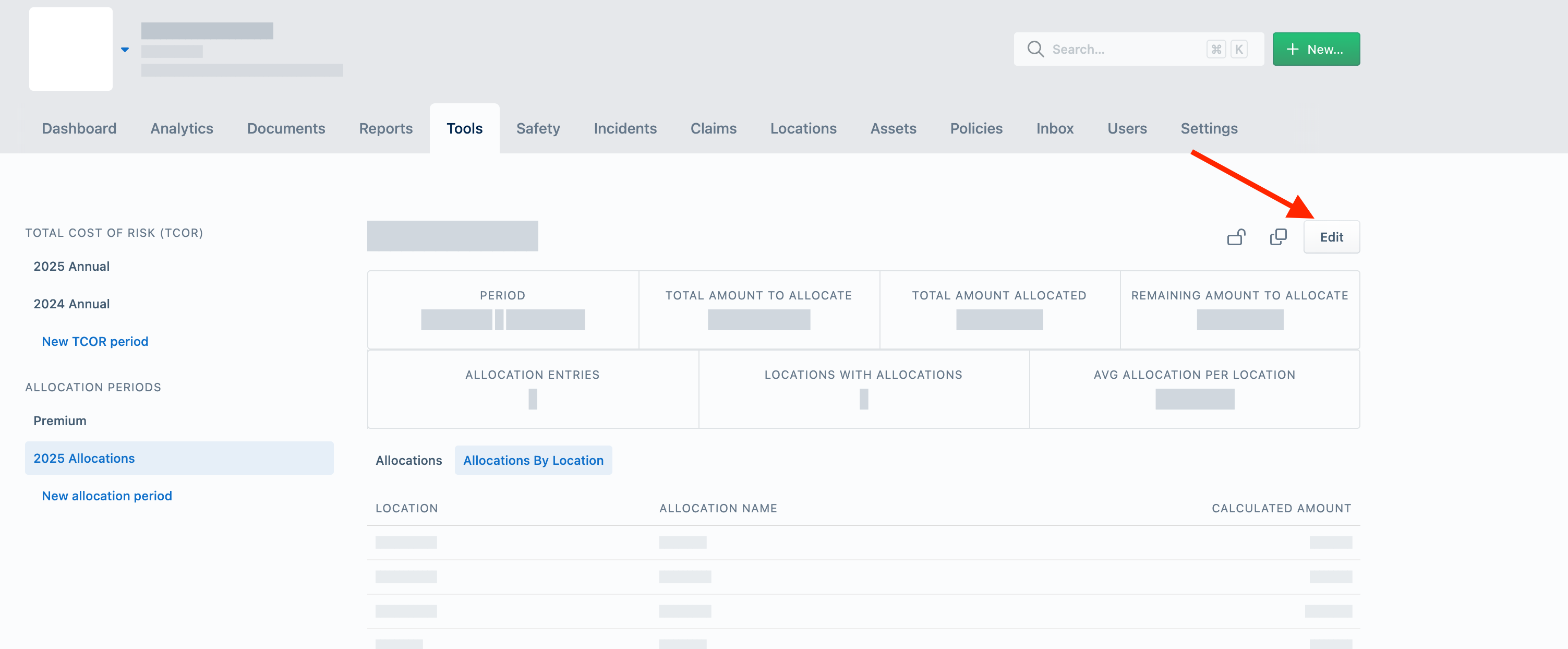Click the AVG ALLOCATION PER LOCATION card

click(x=1195, y=389)
